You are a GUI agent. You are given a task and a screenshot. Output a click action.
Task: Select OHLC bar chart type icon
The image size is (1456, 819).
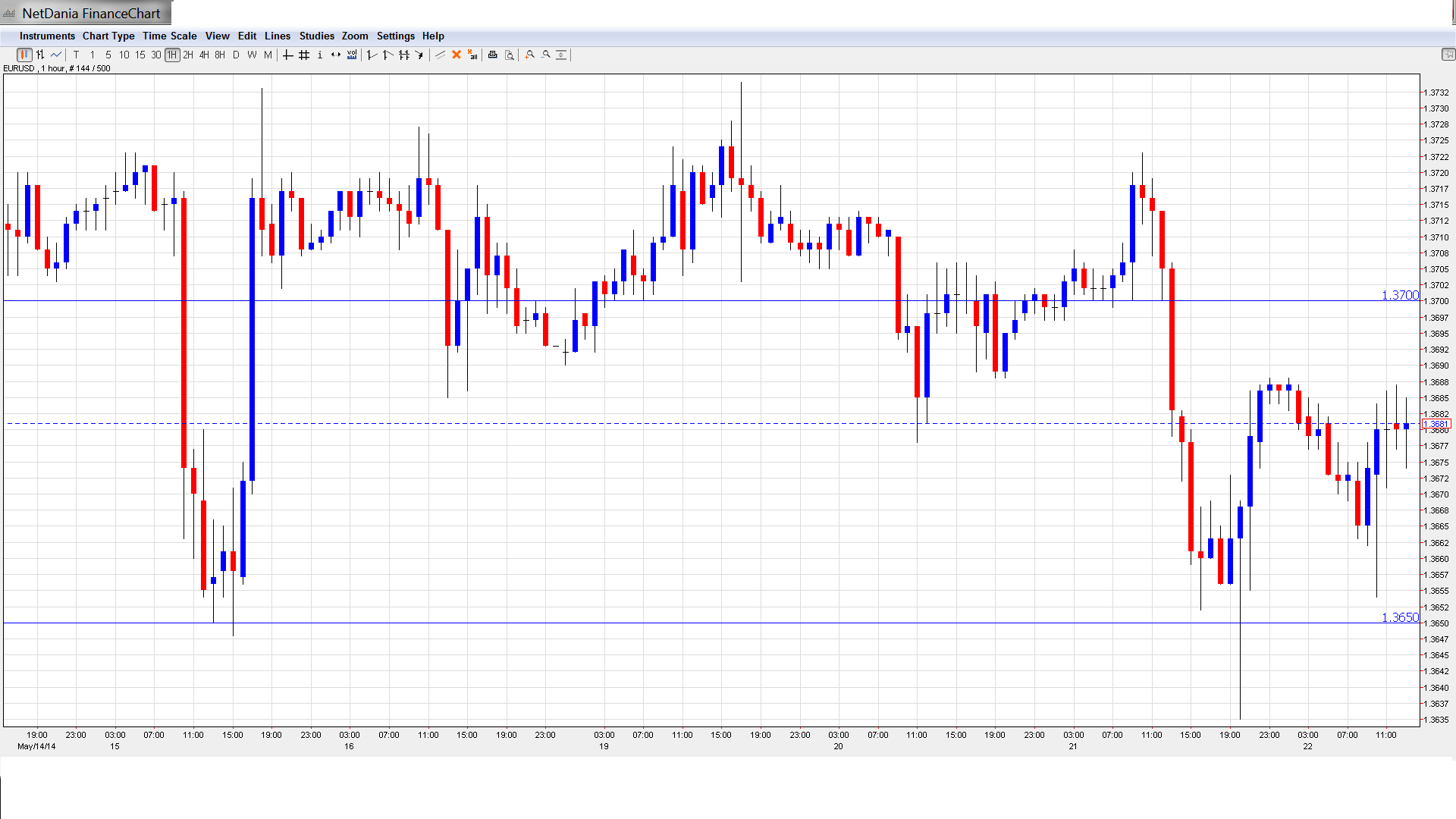40,55
